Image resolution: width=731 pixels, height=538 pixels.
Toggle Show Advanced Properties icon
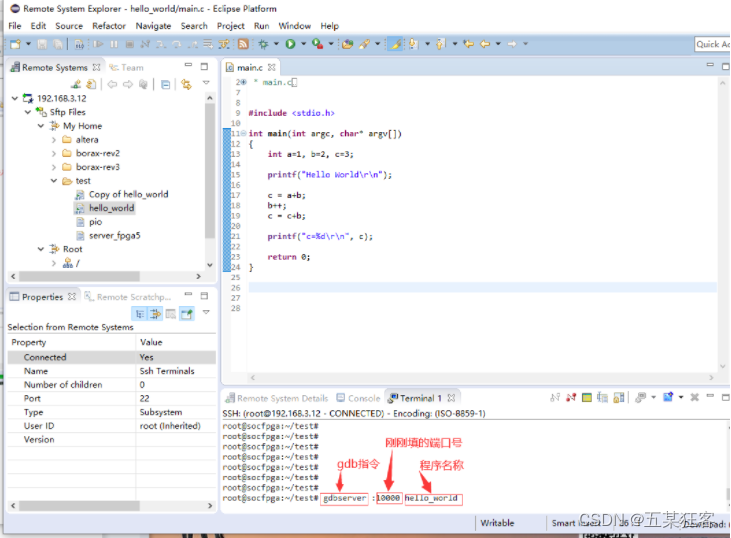pyautogui.click(x=155, y=314)
